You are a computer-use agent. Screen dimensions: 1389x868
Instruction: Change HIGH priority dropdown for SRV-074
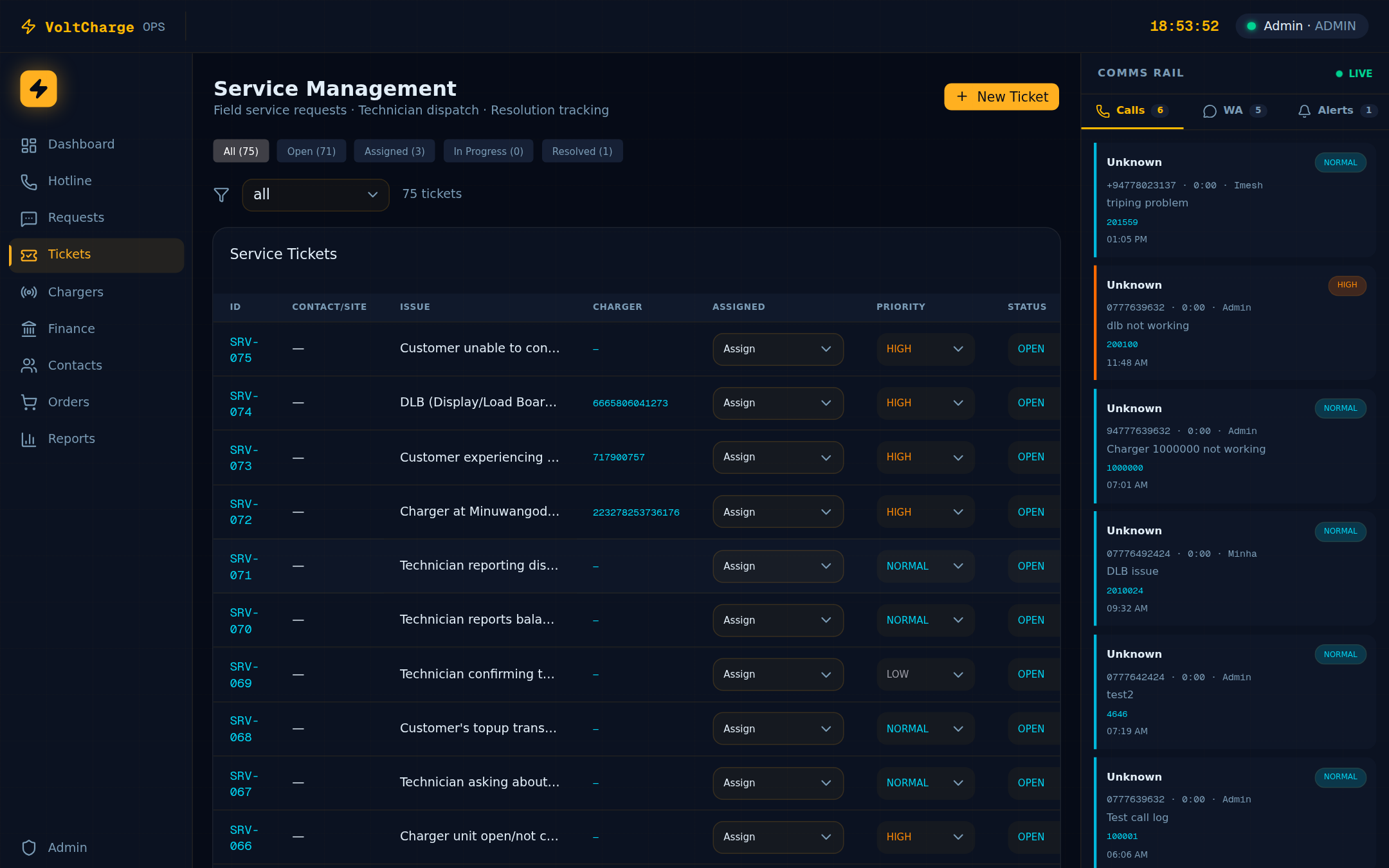pos(925,403)
